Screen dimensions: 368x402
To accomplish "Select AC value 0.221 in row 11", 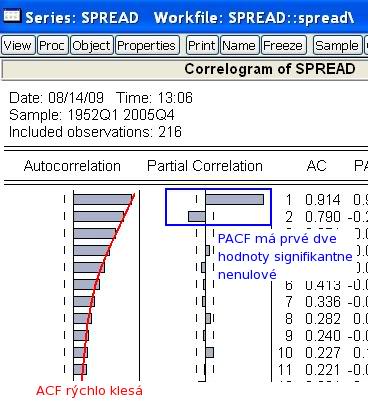I will pyautogui.click(x=323, y=370).
